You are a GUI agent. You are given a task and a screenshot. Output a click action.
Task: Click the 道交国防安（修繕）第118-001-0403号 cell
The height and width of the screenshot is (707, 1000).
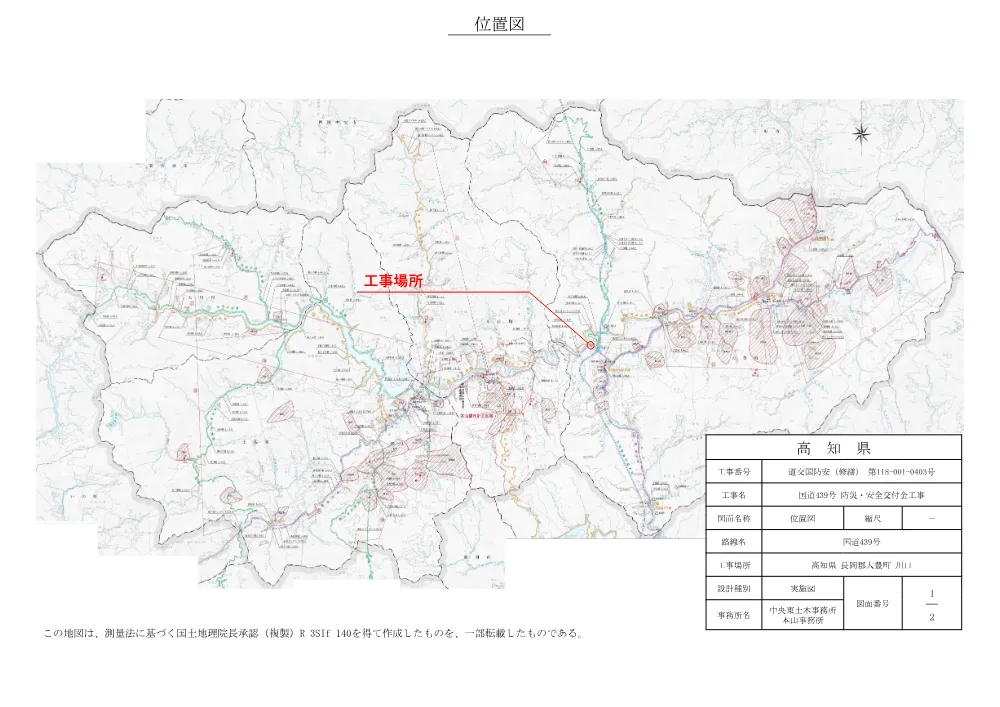862,472
